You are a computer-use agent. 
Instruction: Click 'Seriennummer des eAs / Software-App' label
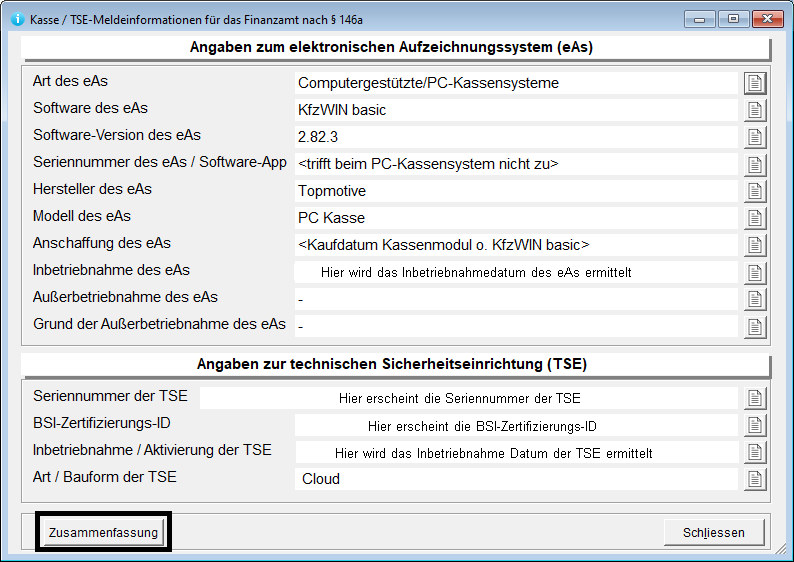click(x=160, y=162)
